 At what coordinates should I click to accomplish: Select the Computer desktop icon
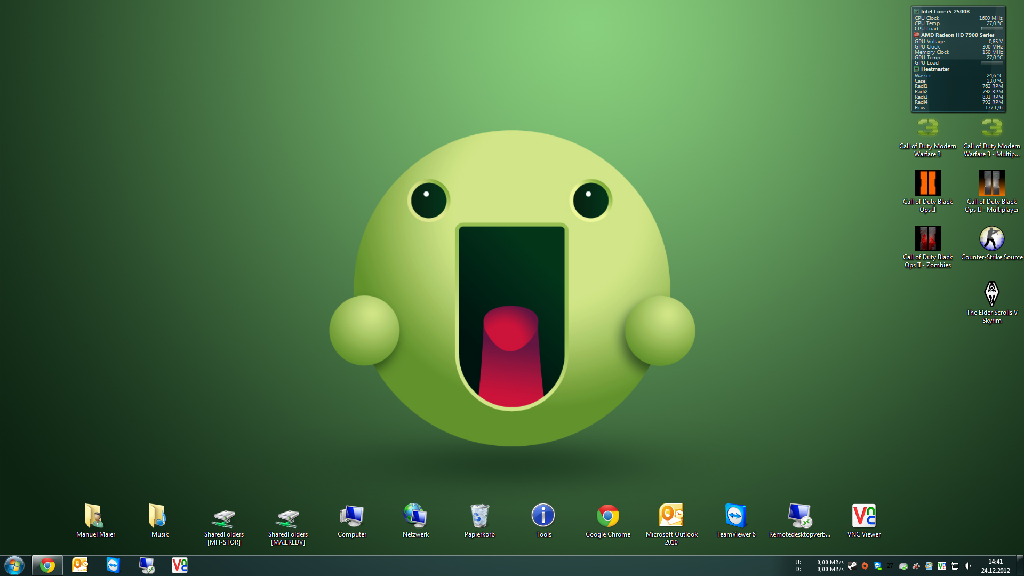coord(351,516)
